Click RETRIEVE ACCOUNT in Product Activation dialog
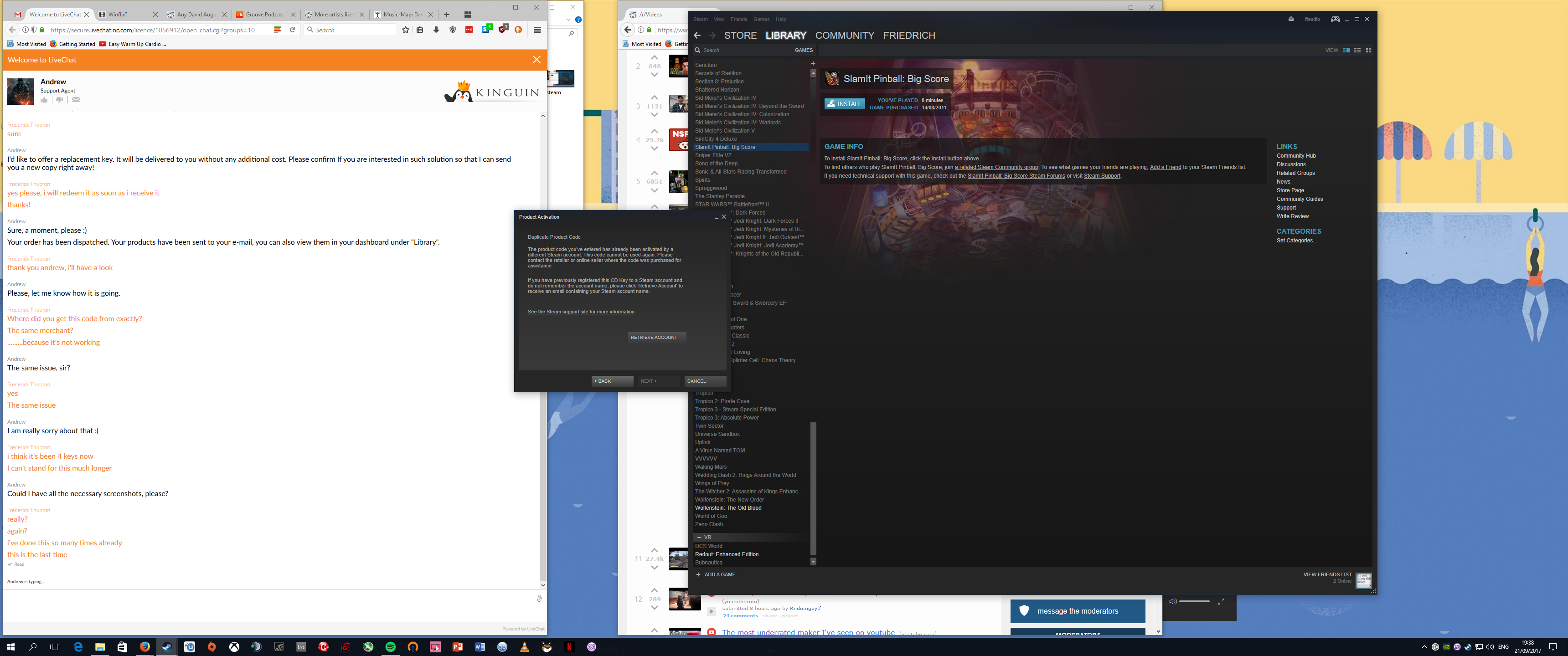Screen dimensions: 1568x656 [x=657, y=337]
